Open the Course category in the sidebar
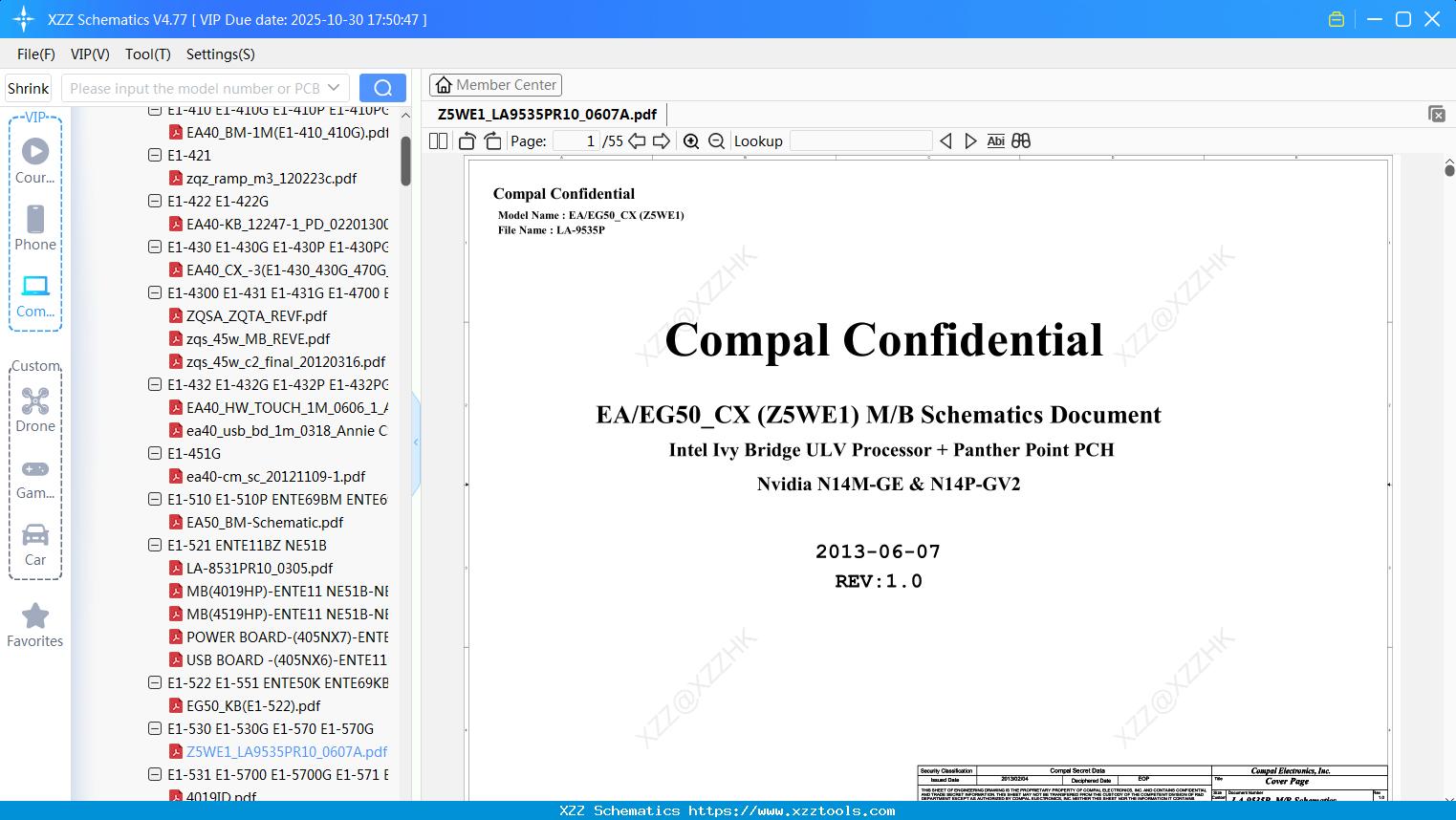 point(35,162)
